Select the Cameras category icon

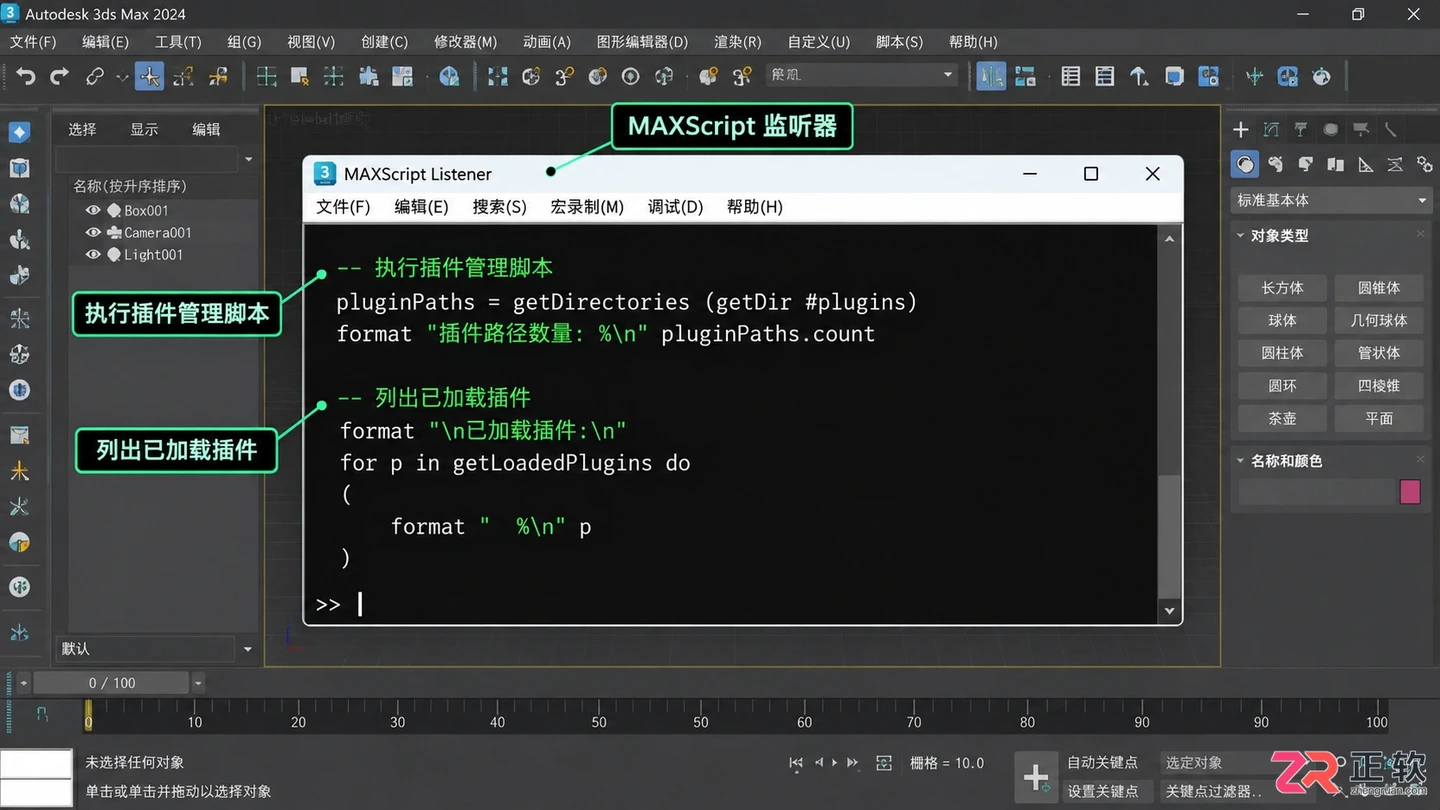pyautogui.click(x=1336, y=164)
